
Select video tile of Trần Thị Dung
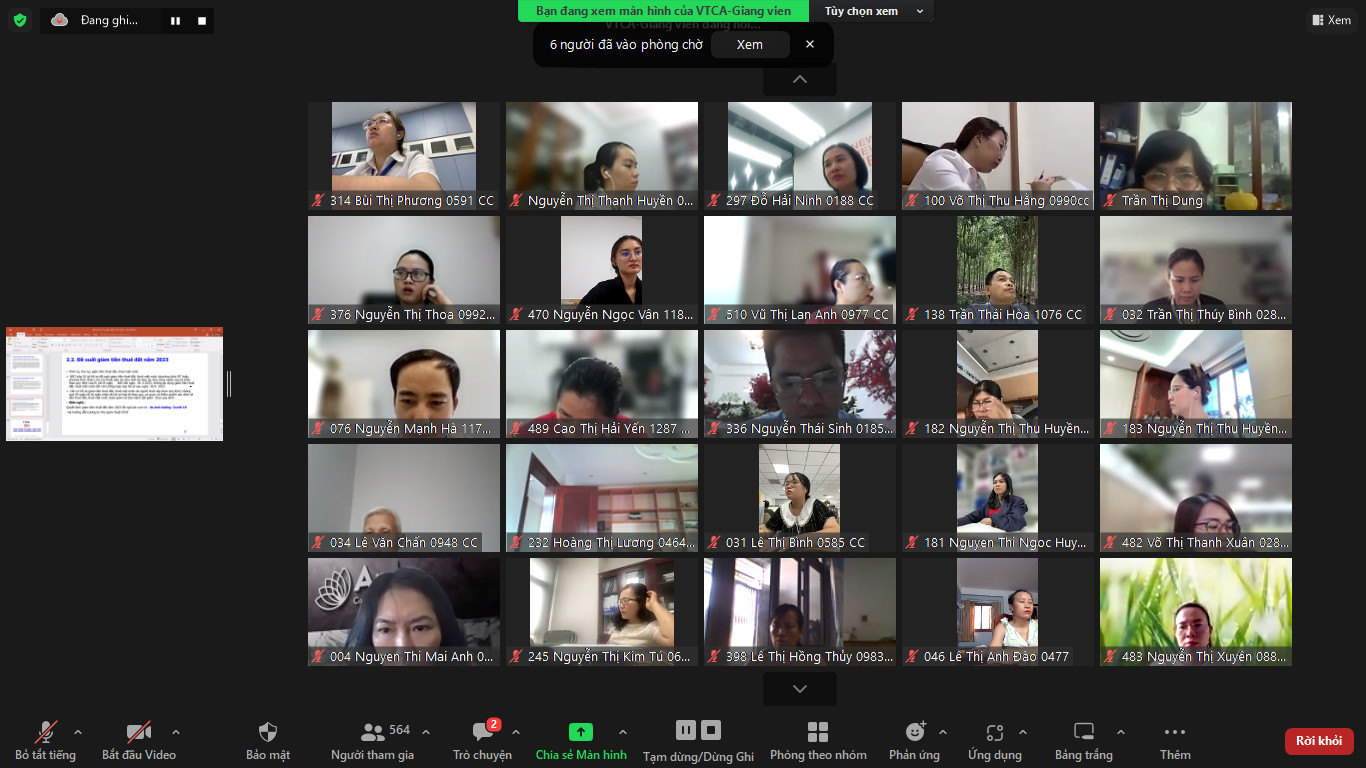[x=1196, y=156]
